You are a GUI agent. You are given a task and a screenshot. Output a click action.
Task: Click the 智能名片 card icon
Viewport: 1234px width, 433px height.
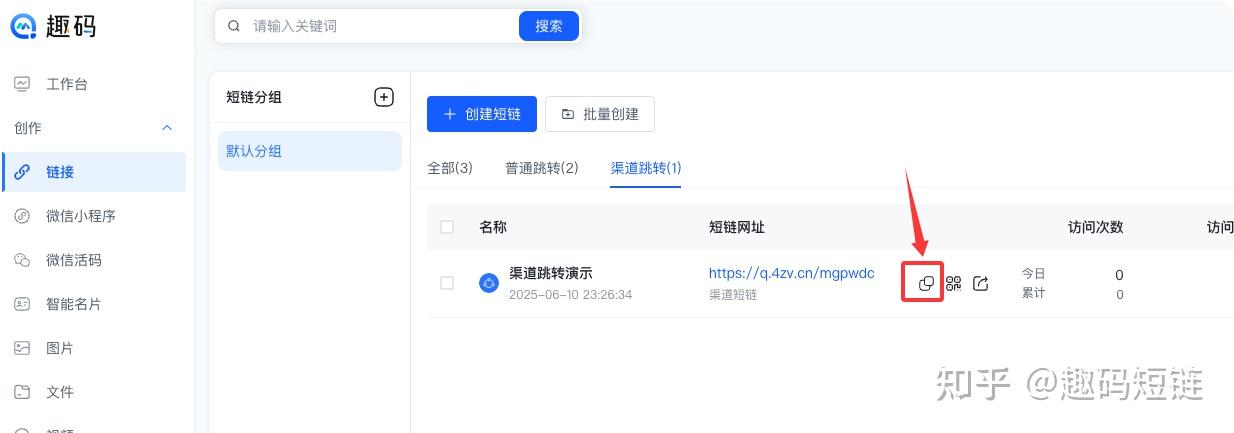click(22, 304)
